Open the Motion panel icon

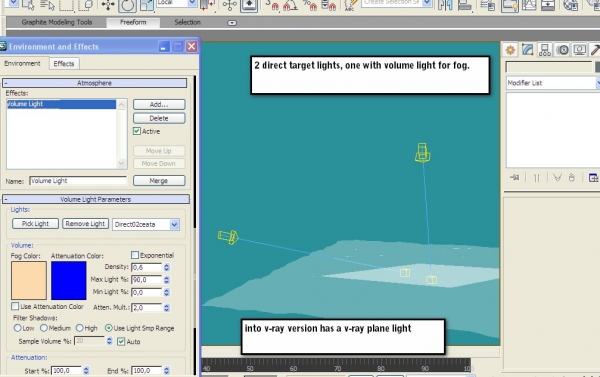[562, 50]
